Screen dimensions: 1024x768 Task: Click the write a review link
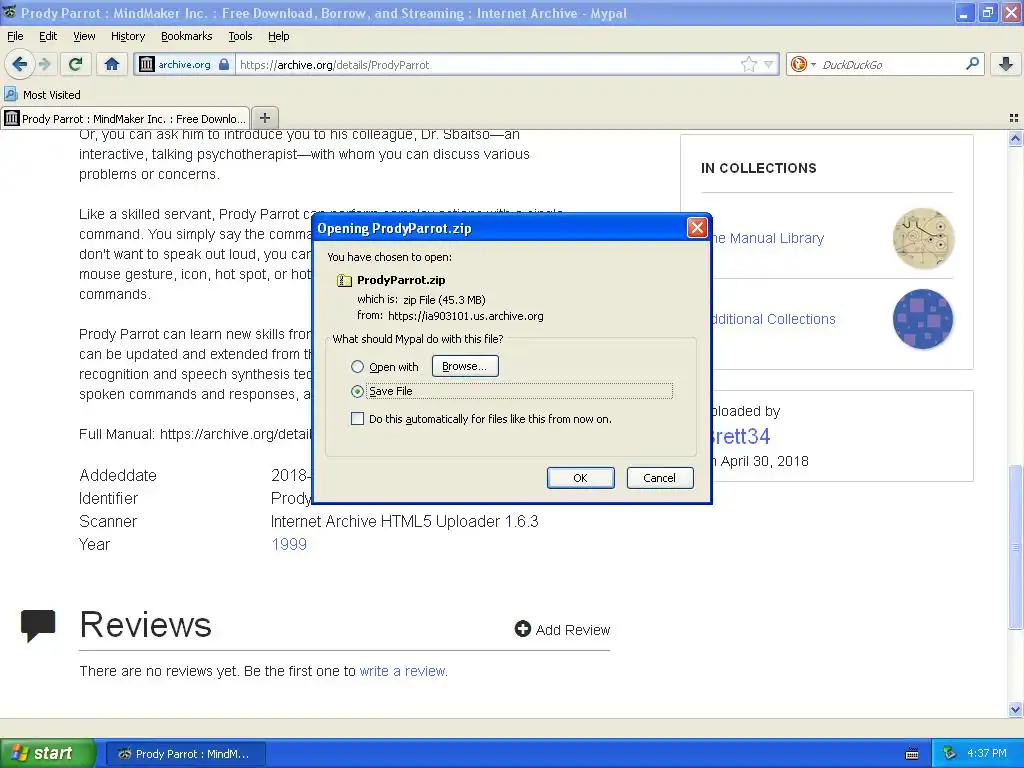coord(404,671)
